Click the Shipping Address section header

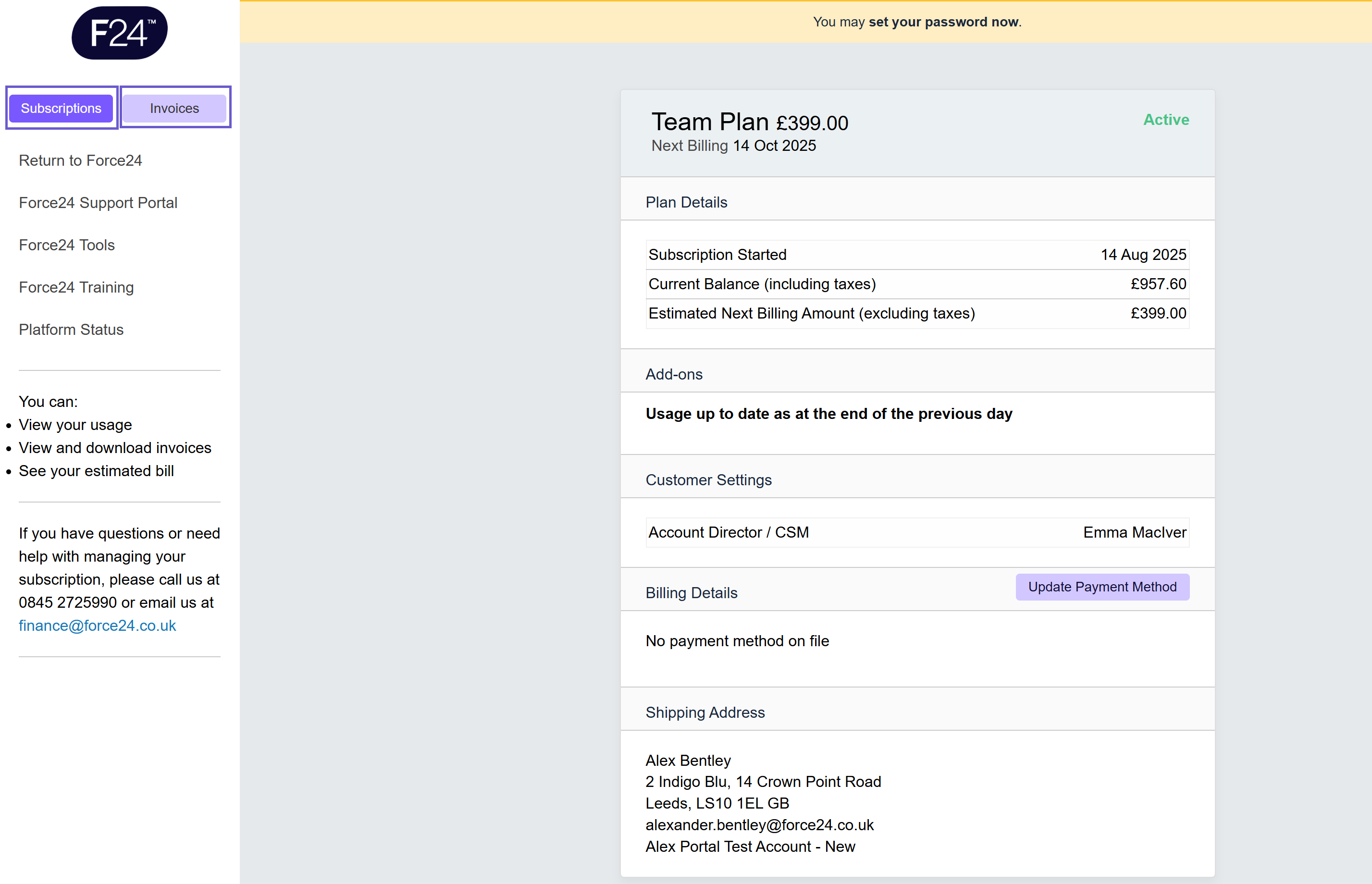click(705, 712)
